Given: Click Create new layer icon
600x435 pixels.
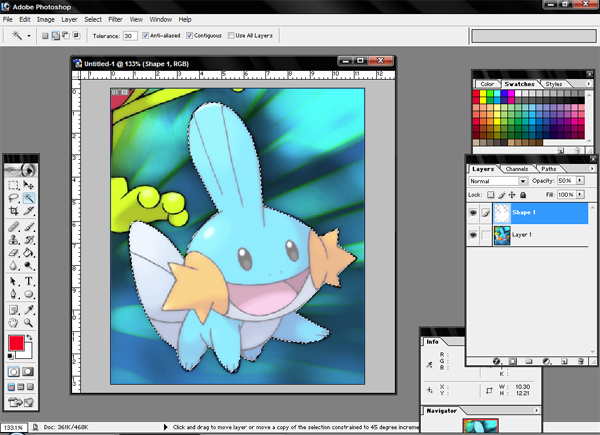Looking at the screenshot, I should click(564, 361).
